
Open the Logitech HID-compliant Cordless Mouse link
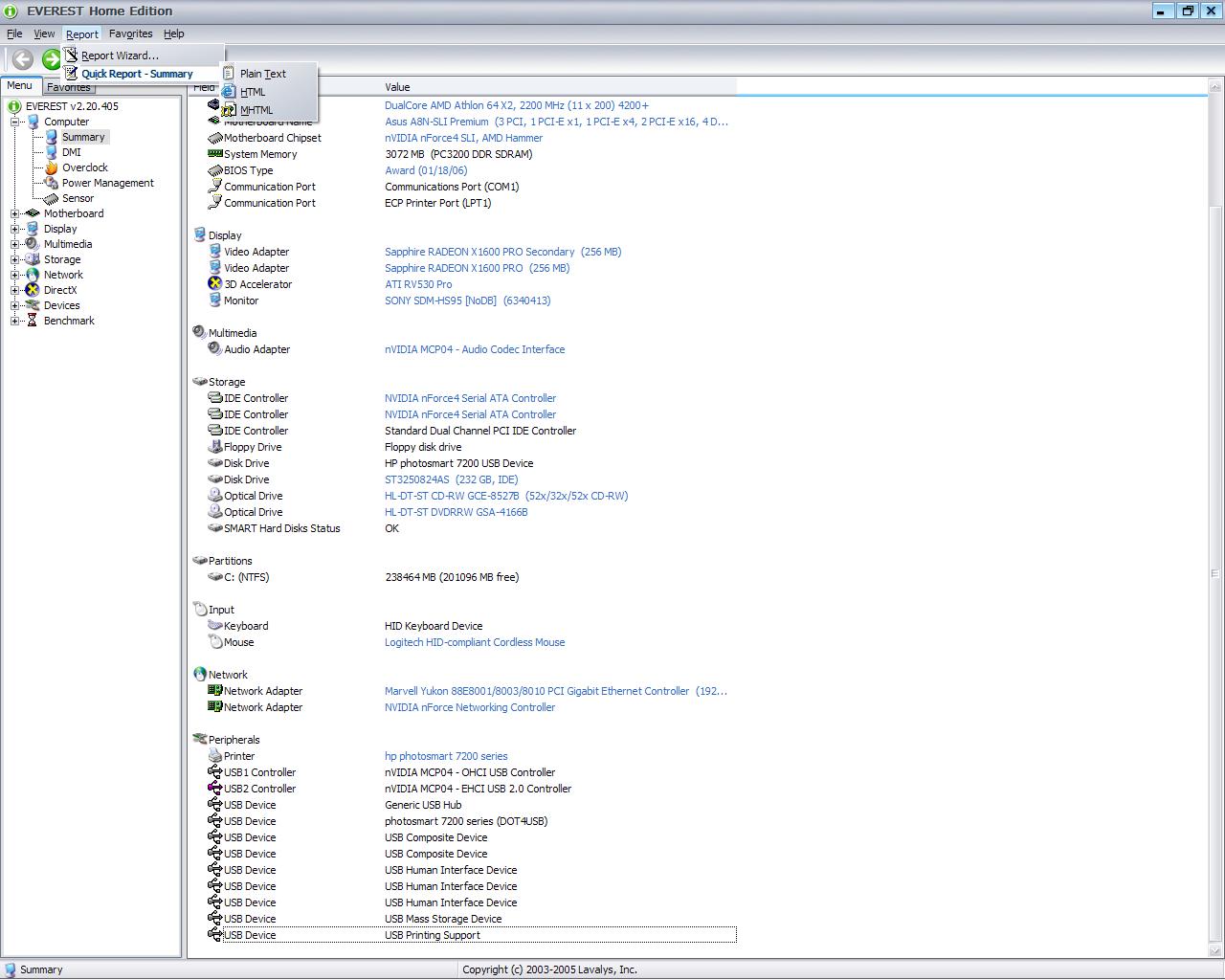click(475, 642)
